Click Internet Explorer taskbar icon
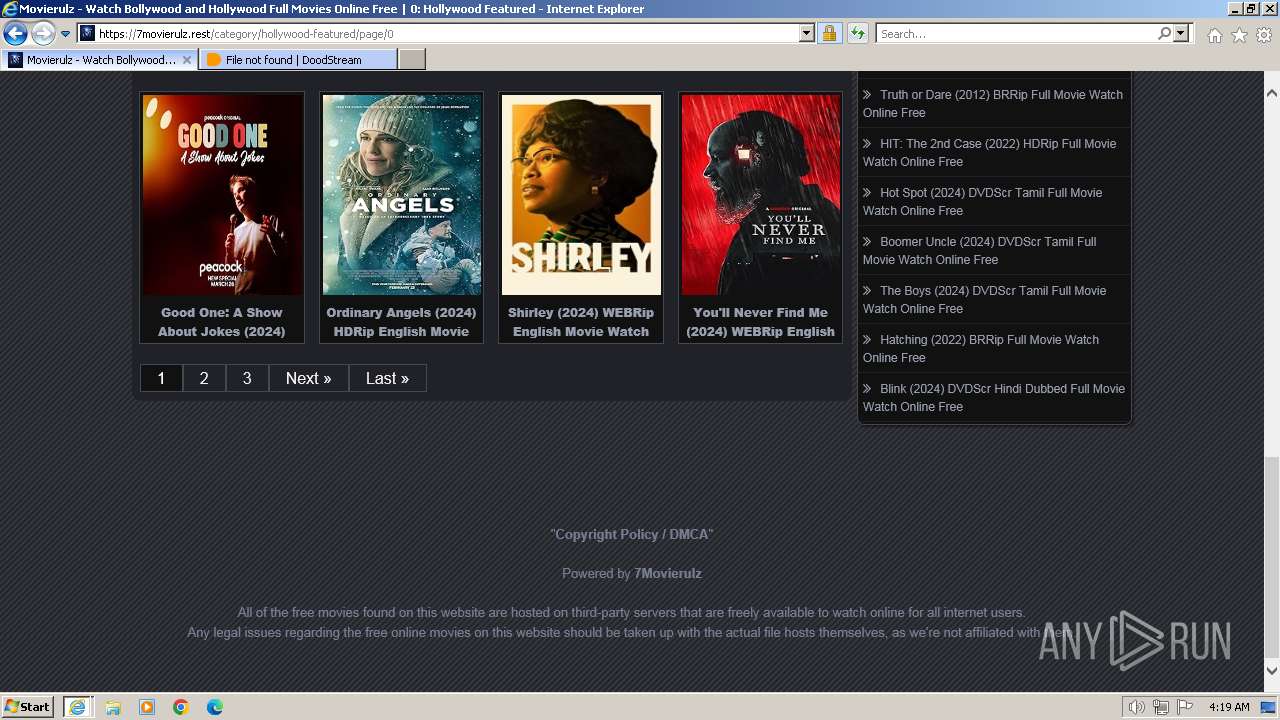1280x720 pixels. 77,706
